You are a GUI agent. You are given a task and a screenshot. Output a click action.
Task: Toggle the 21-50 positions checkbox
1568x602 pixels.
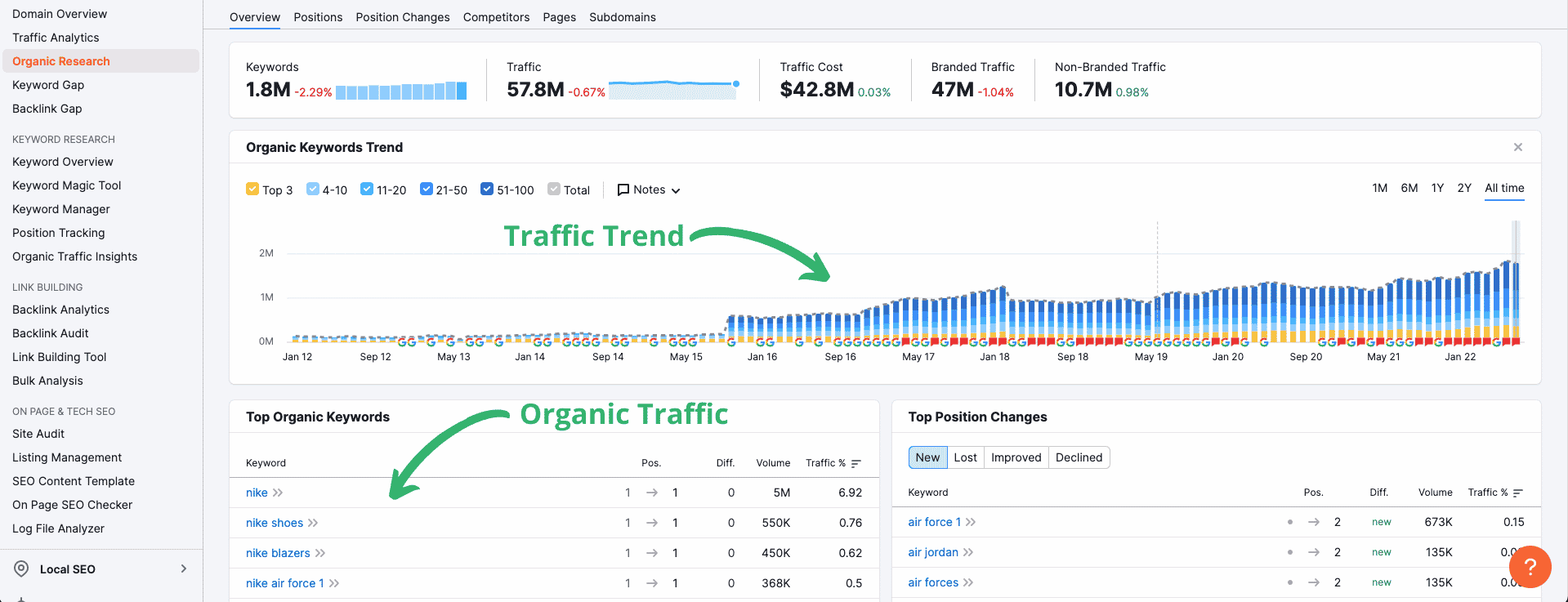click(427, 189)
